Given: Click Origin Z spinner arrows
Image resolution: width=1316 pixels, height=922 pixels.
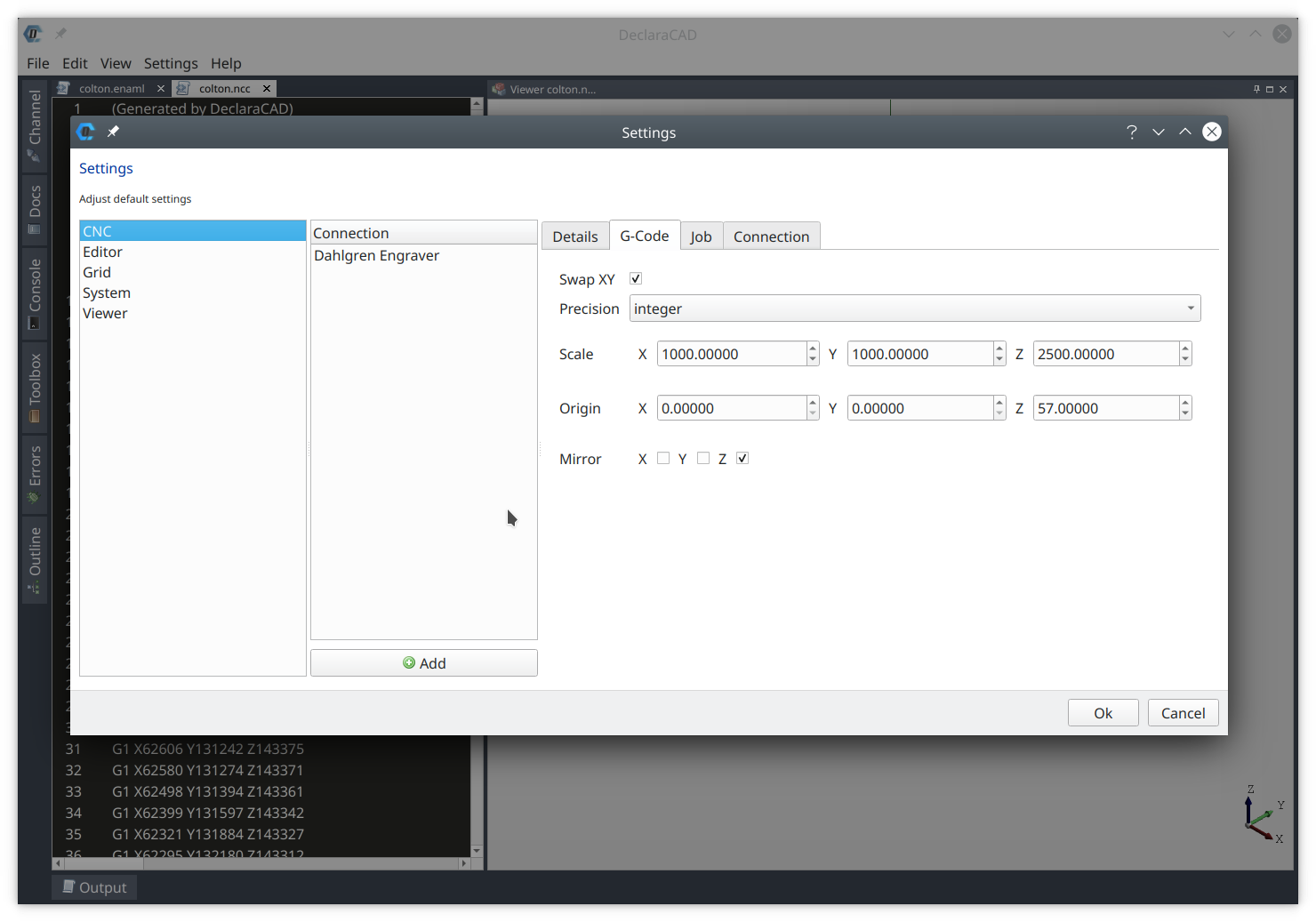Looking at the screenshot, I should (1185, 408).
